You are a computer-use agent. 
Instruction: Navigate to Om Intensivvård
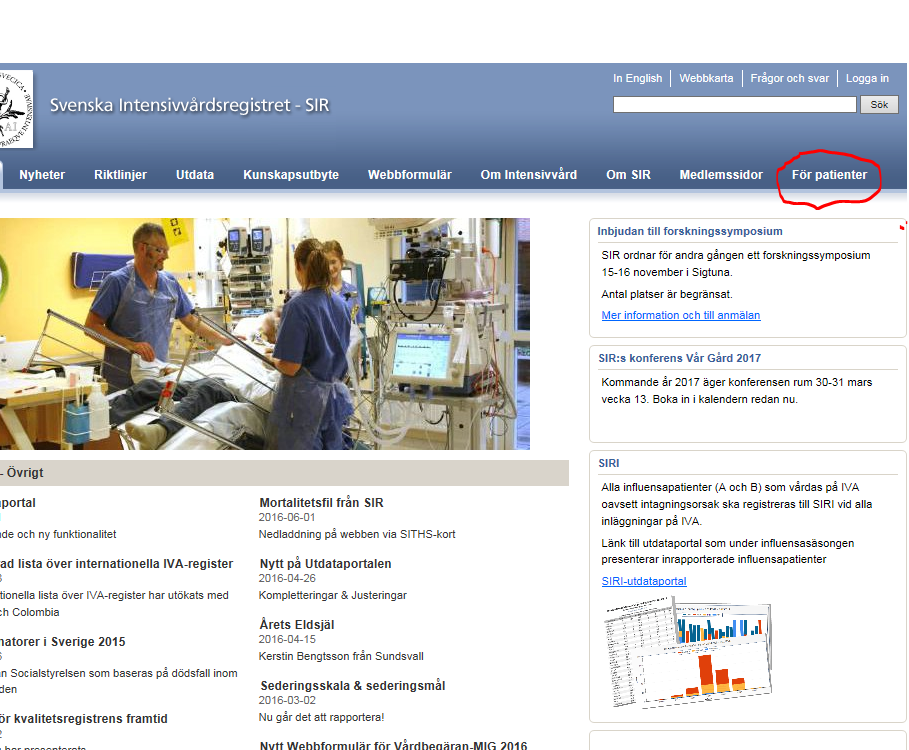point(529,175)
